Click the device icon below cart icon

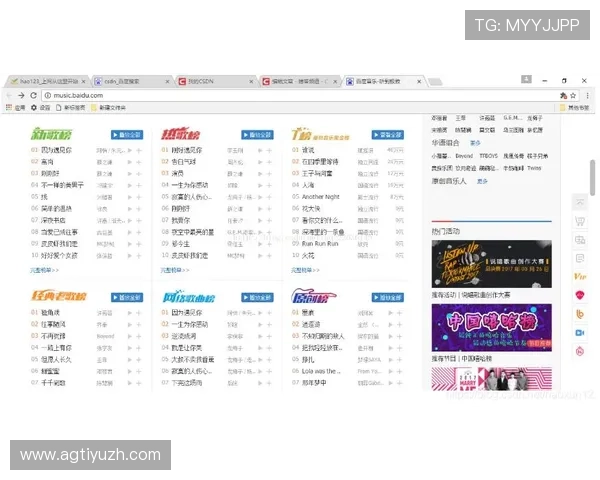click(580, 240)
